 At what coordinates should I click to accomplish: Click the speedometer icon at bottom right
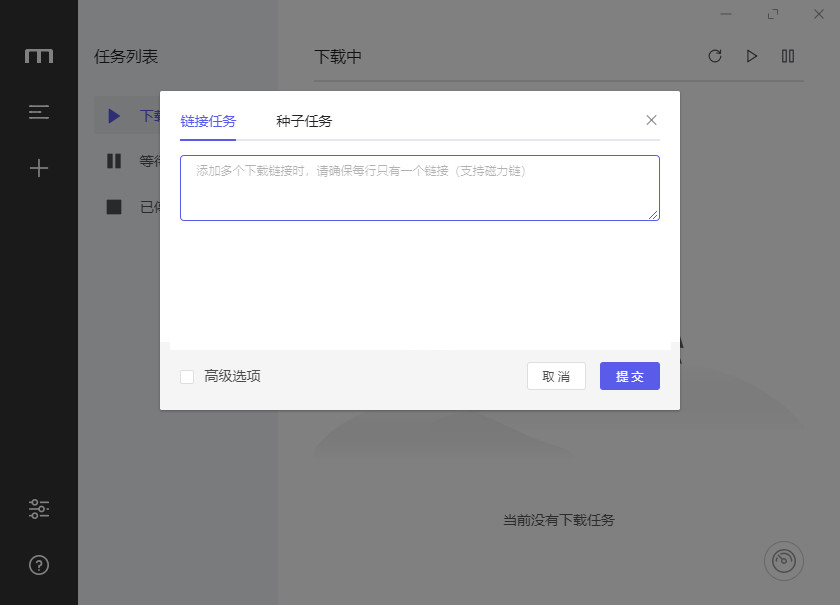(784, 561)
